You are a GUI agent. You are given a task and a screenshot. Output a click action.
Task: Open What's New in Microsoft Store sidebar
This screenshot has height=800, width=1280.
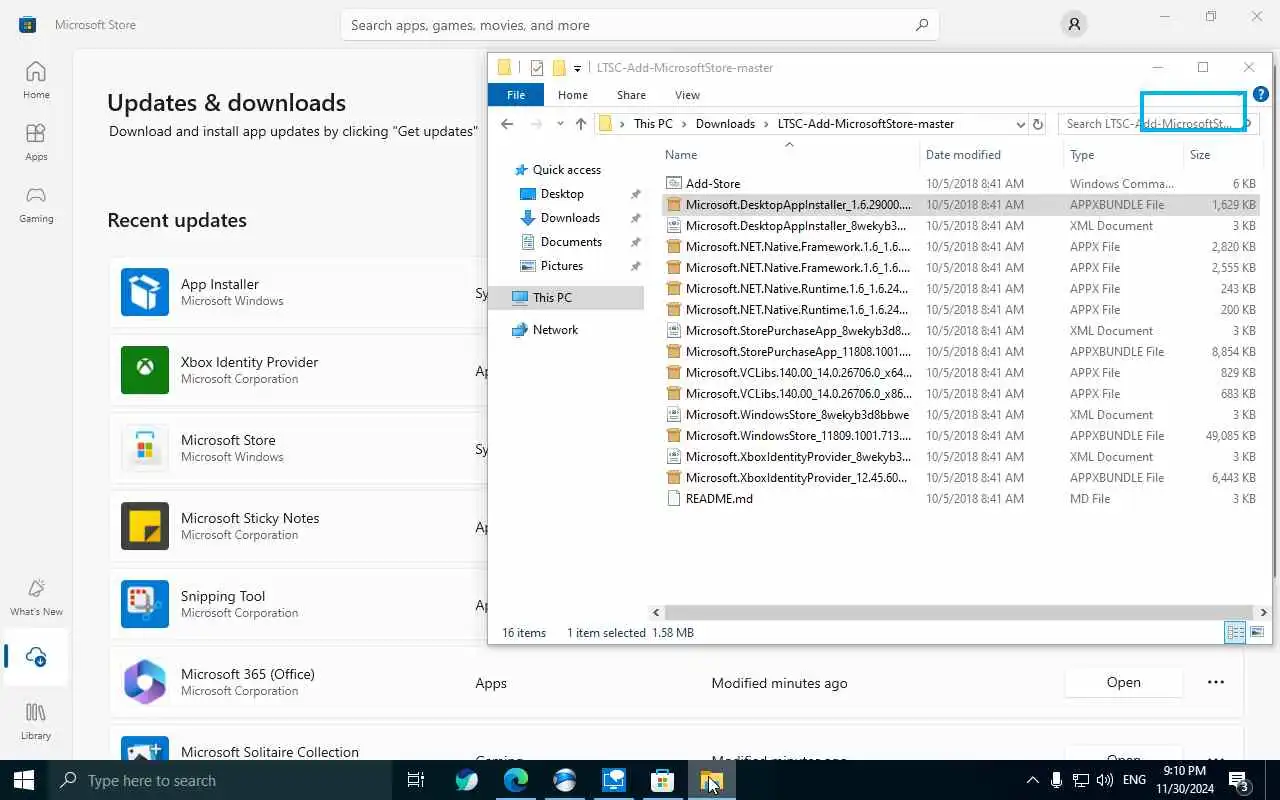[36, 597]
